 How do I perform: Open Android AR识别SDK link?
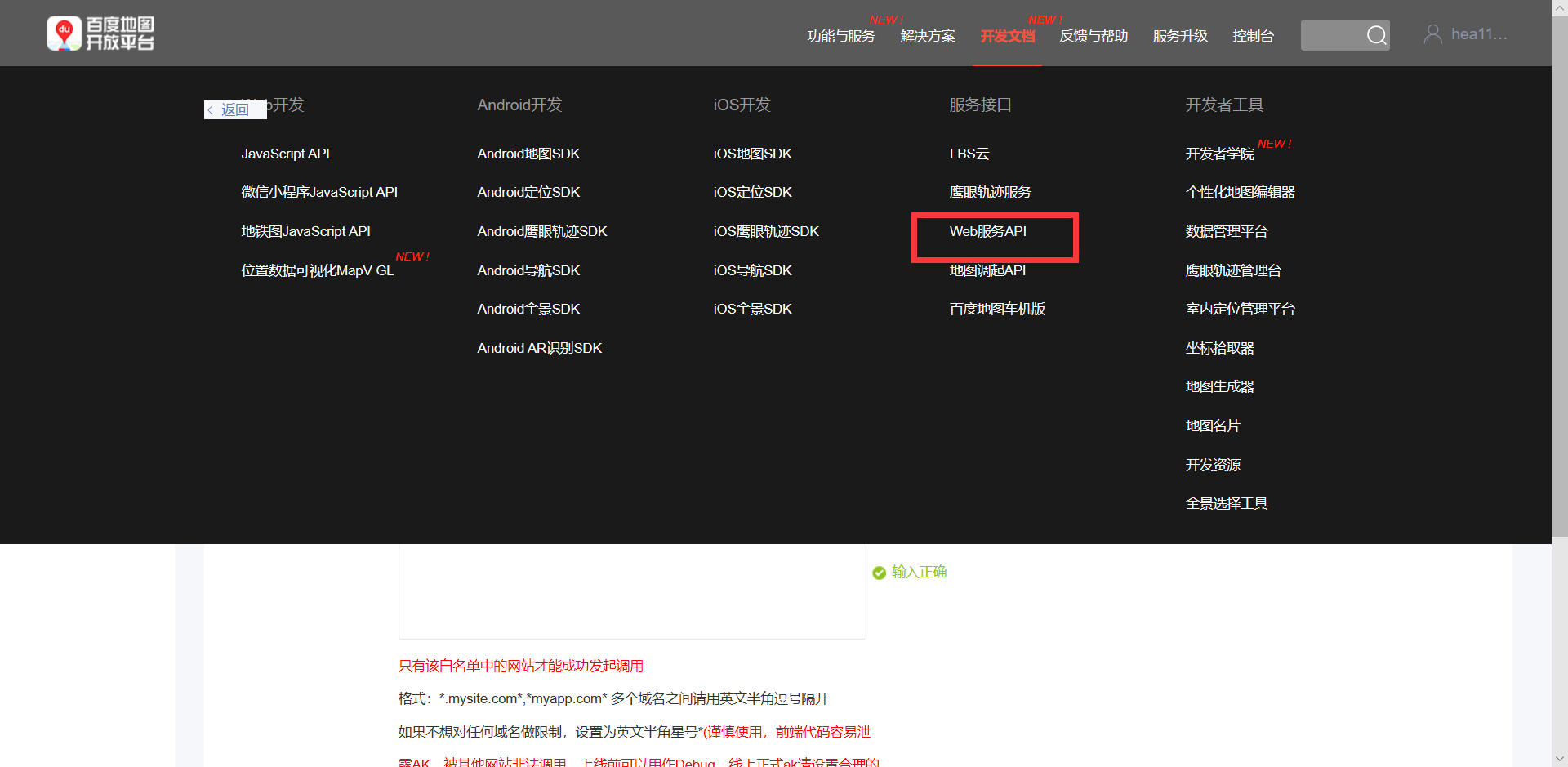[x=539, y=348]
